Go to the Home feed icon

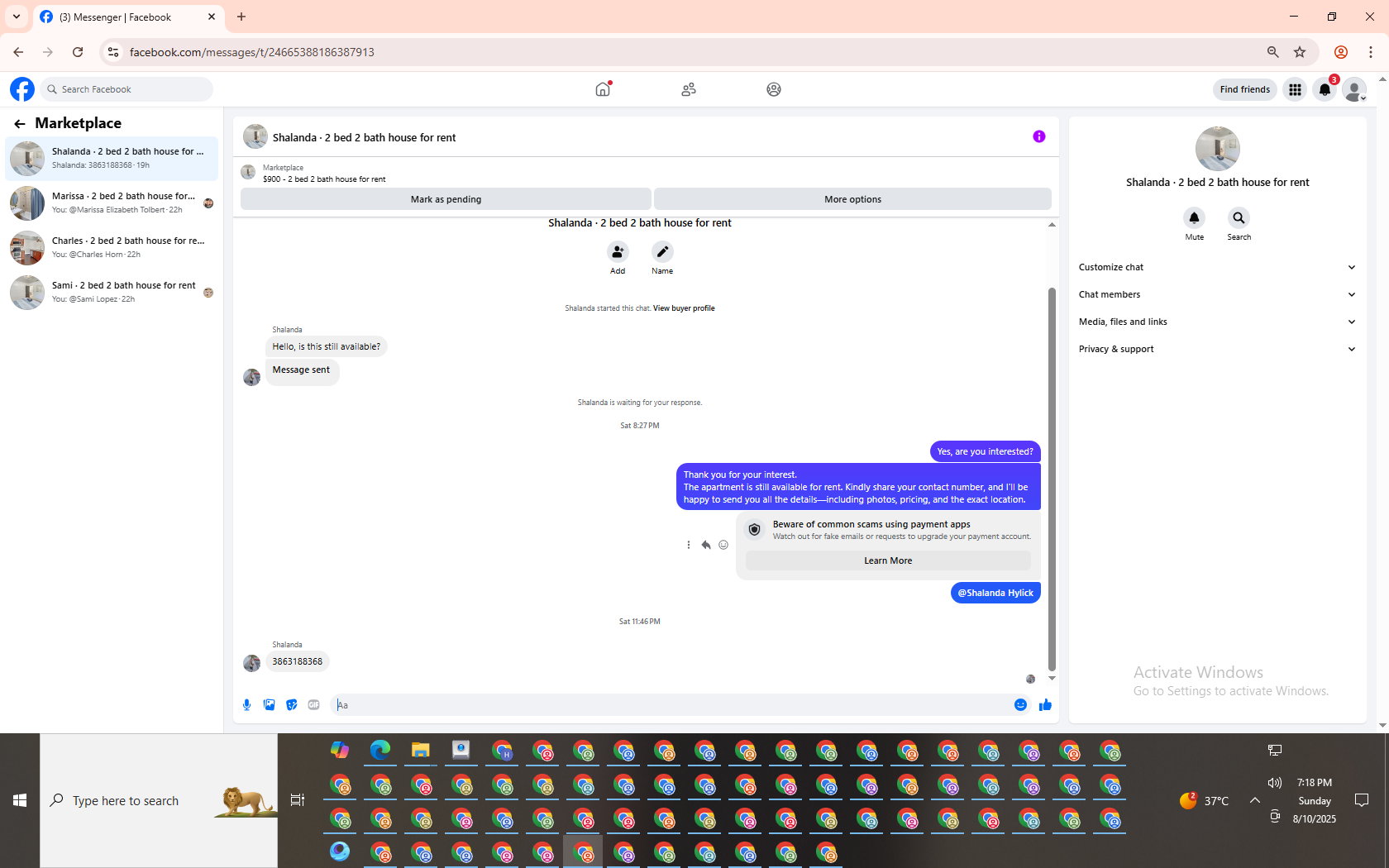pyautogui.click(x=603, y=89)
